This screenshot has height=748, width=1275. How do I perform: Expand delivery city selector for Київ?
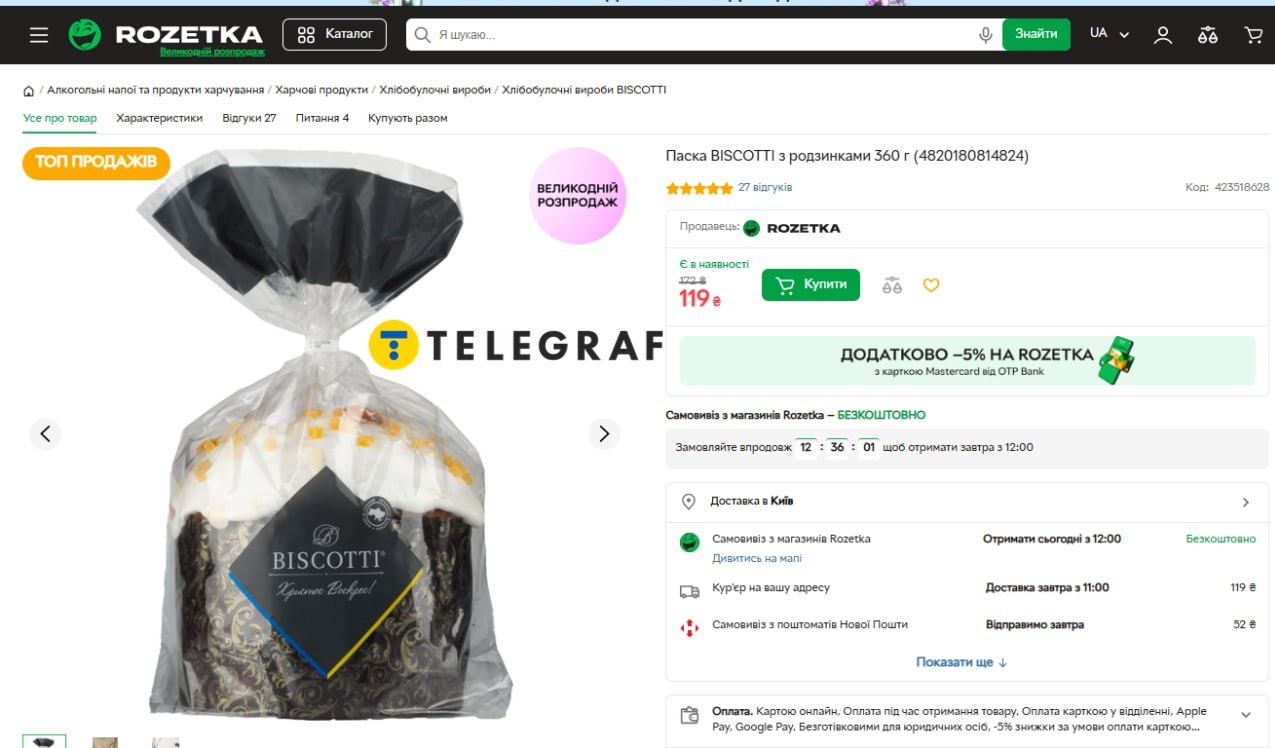pyautogui.click(x=967, y=502)
